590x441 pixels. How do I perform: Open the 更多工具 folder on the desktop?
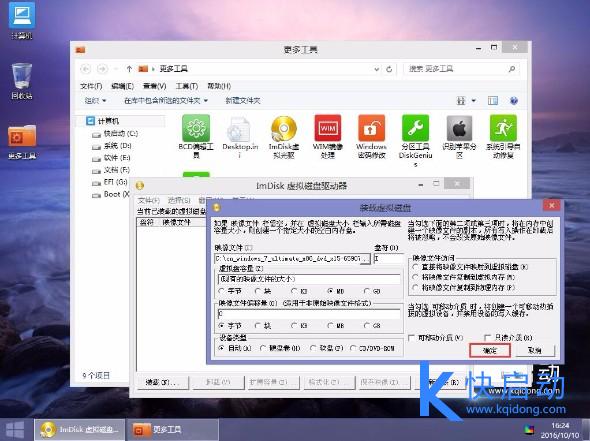(x=22, y=142)
